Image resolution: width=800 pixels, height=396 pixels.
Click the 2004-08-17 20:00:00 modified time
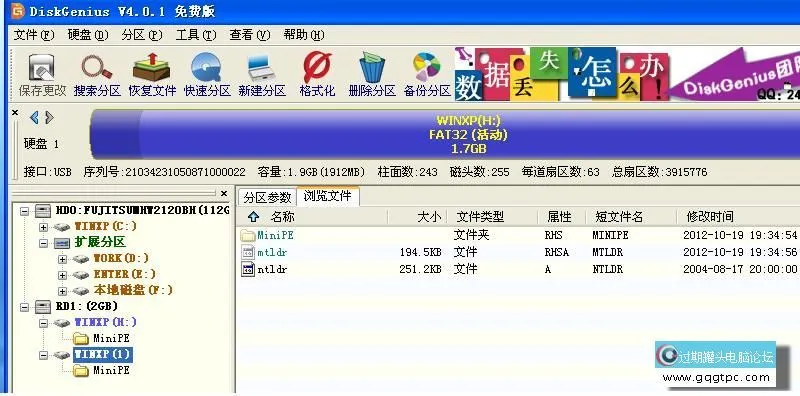point(740,269)
